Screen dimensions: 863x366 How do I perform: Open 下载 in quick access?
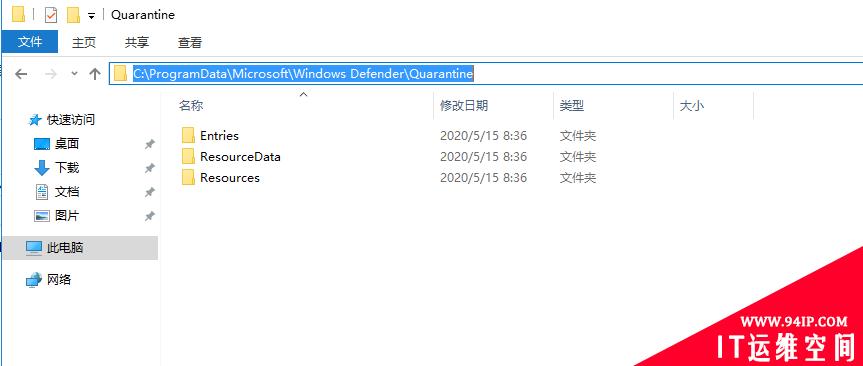tap(67, 167)
